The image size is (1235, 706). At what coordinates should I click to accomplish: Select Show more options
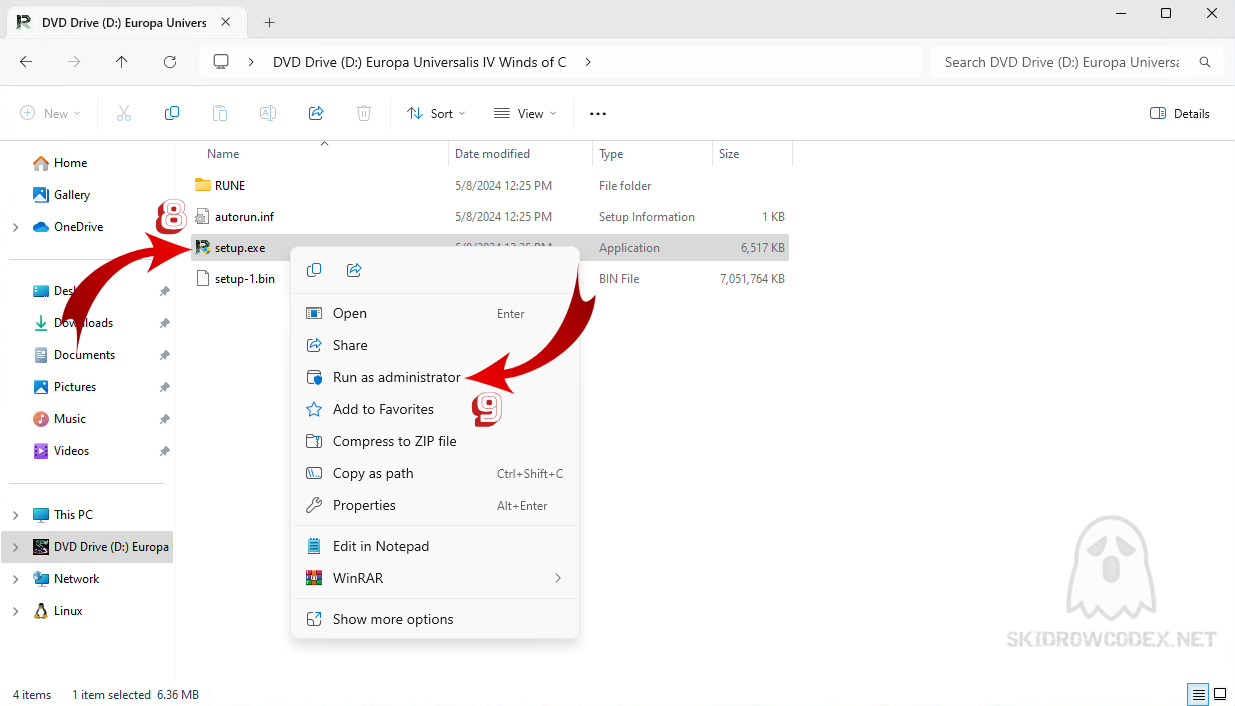[435, 619]
